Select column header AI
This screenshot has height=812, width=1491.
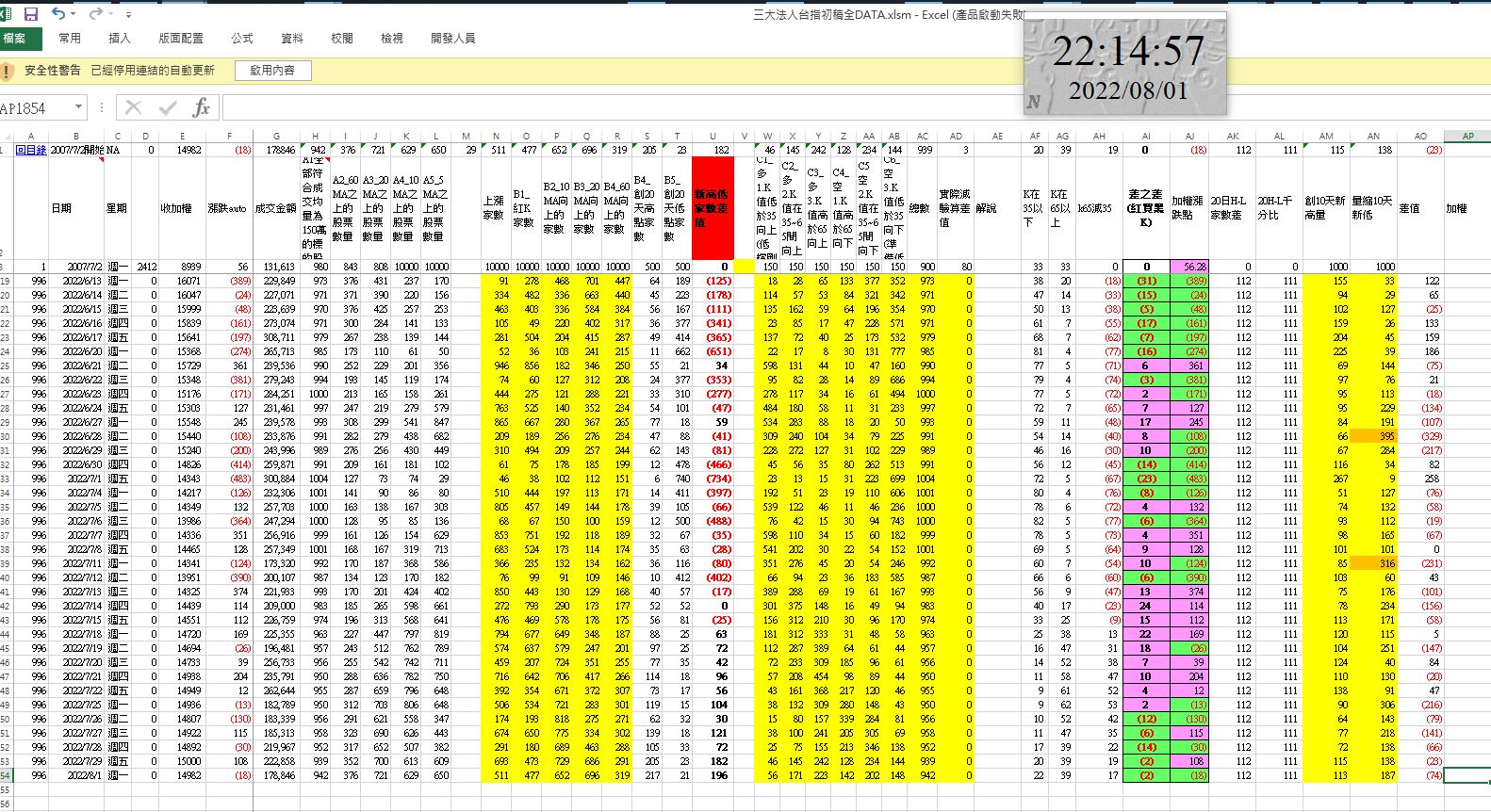(1145, 137)
